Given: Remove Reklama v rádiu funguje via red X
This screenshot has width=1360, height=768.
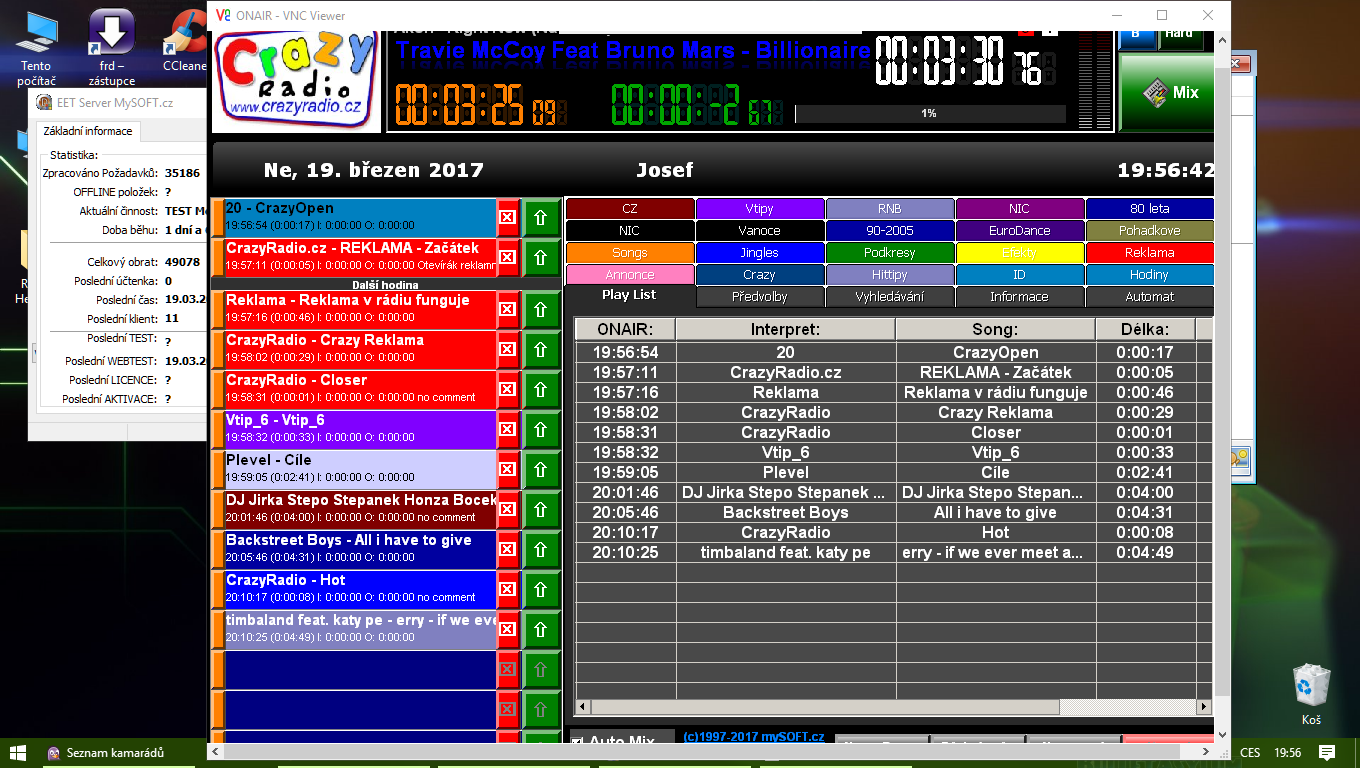Looking at the screenshot, I should point(507,310).
